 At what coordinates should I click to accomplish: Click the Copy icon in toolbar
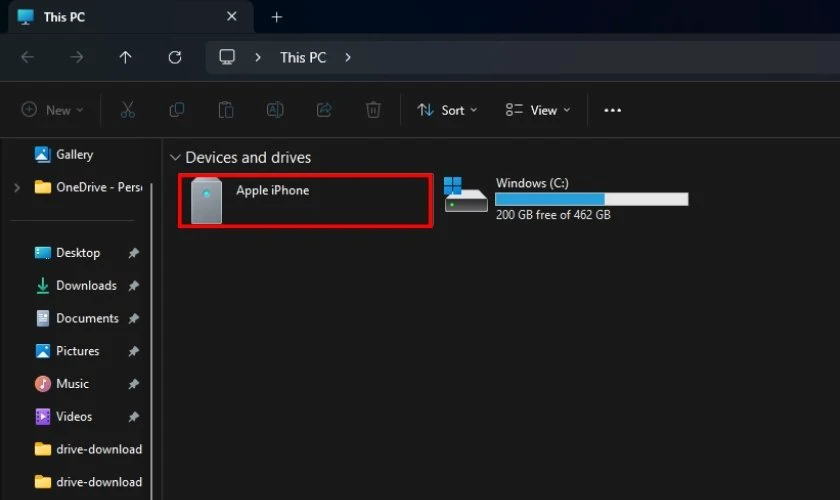tap(177, 110)
